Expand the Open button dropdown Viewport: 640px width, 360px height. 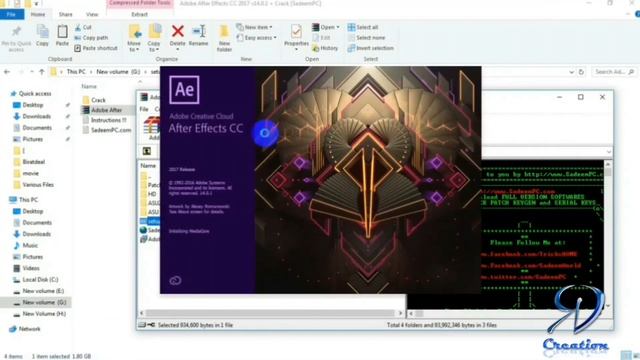point(338,27)
